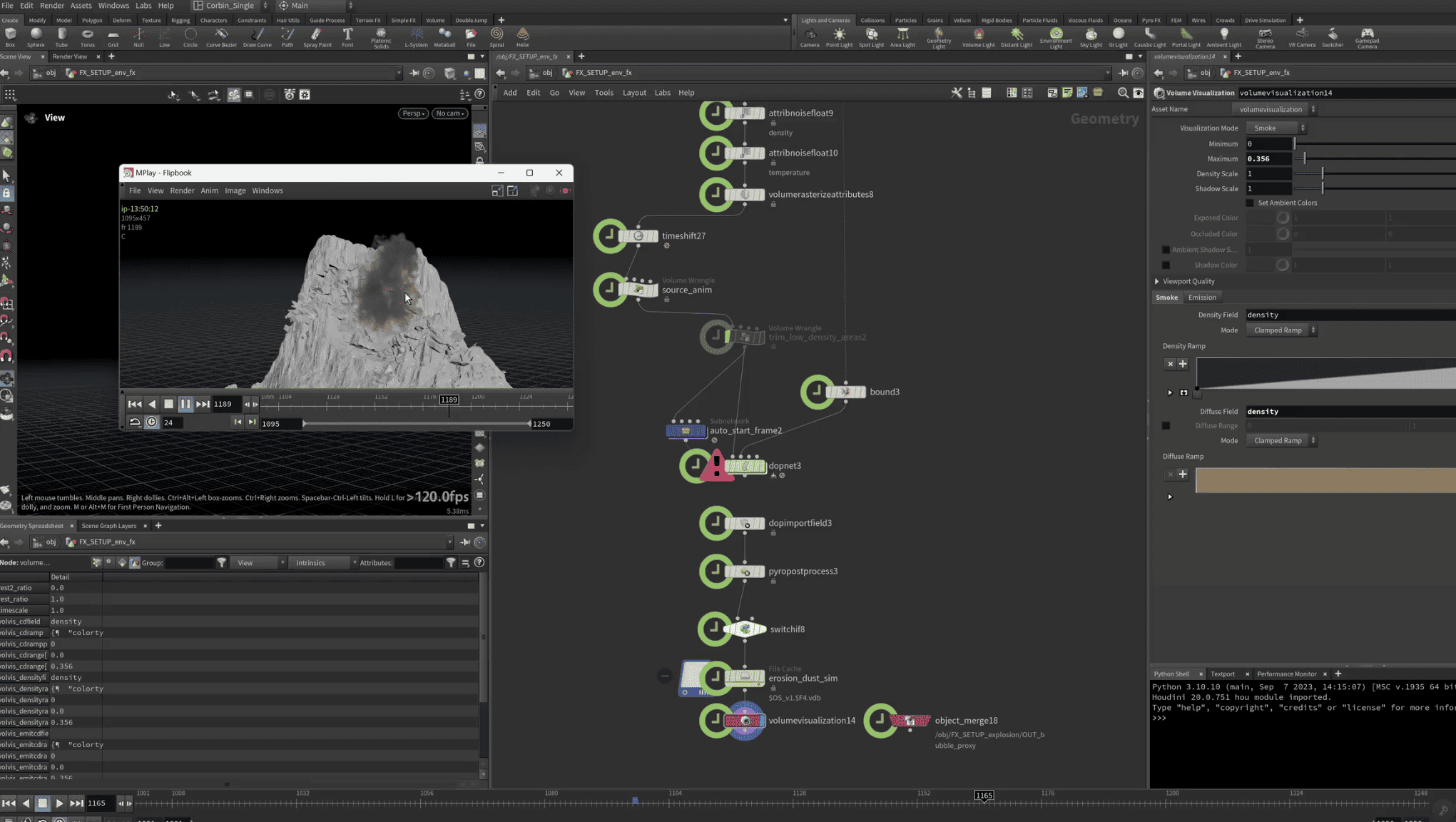Select the Torus shelf tool
The height and width of the screenshot is (822, 1456).
click(x=87, y=37)
